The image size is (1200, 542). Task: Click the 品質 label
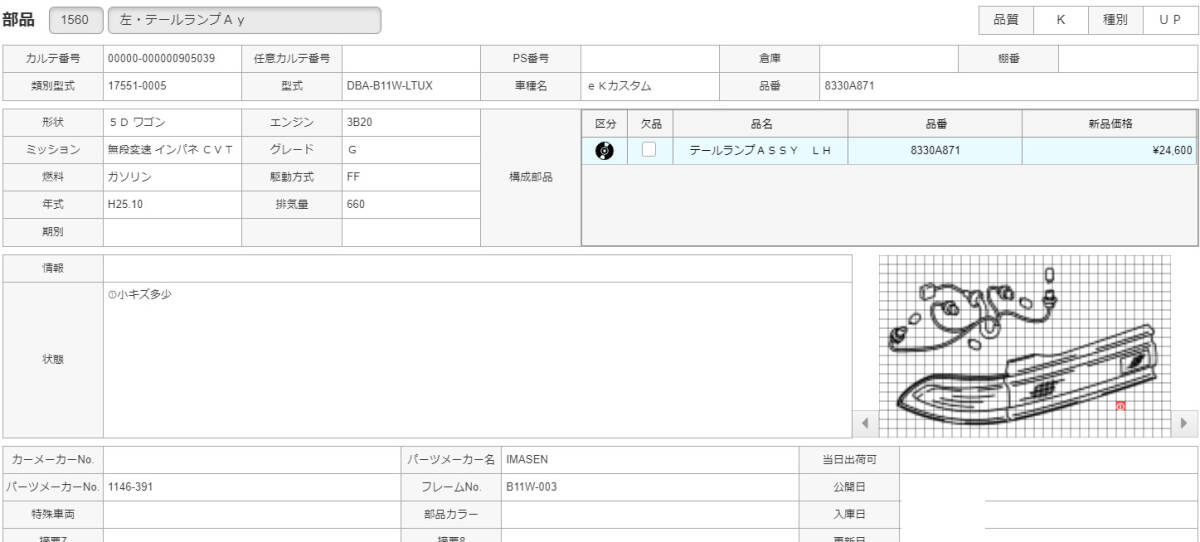click(x=1006, y=20)
